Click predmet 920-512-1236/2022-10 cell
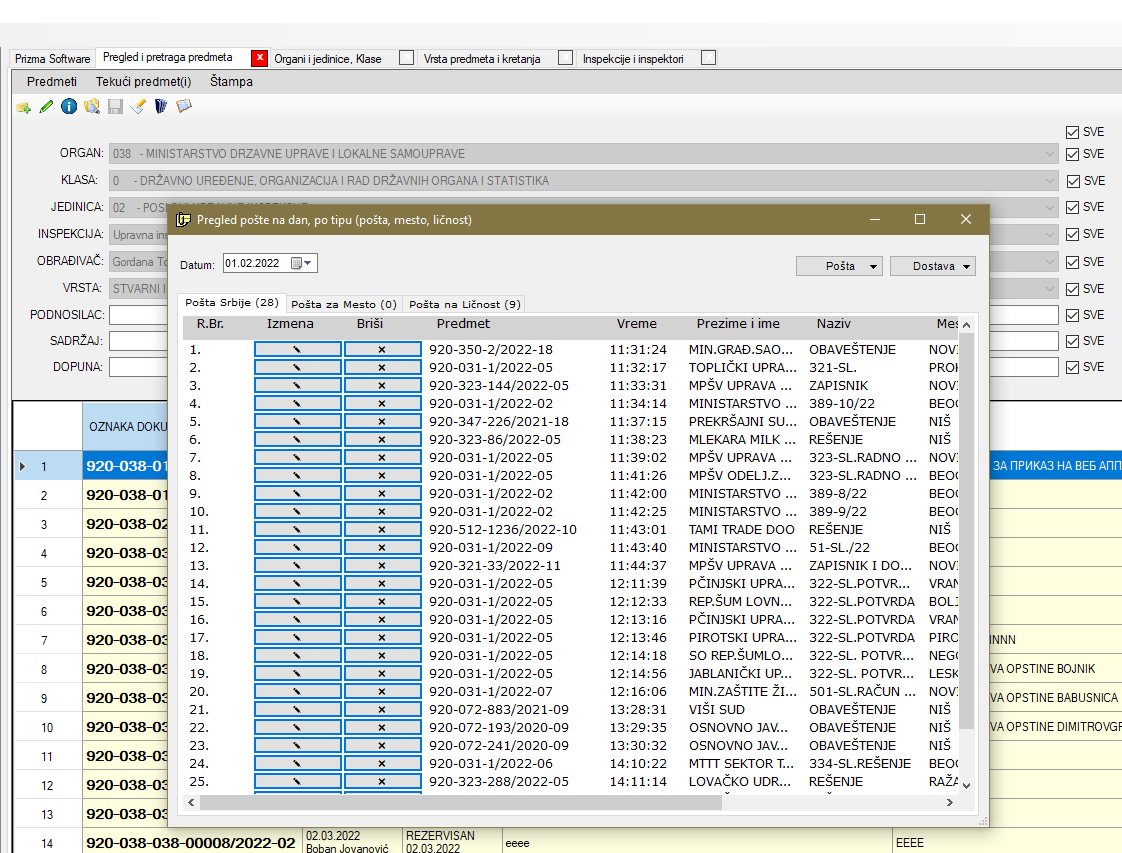This screenshot has width=1122, height=853. (502, 530)
